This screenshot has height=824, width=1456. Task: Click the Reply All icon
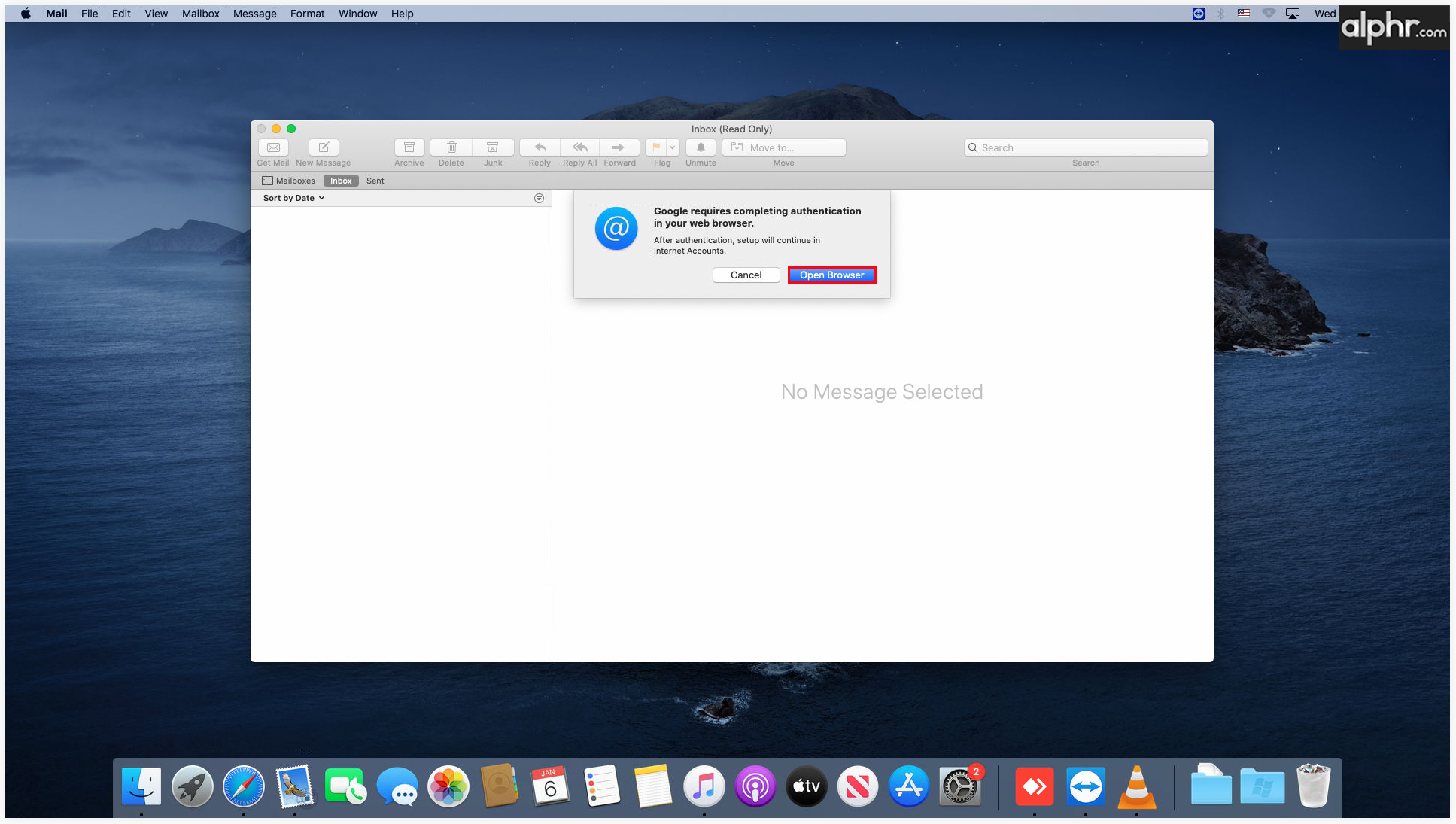pos(579,147)
